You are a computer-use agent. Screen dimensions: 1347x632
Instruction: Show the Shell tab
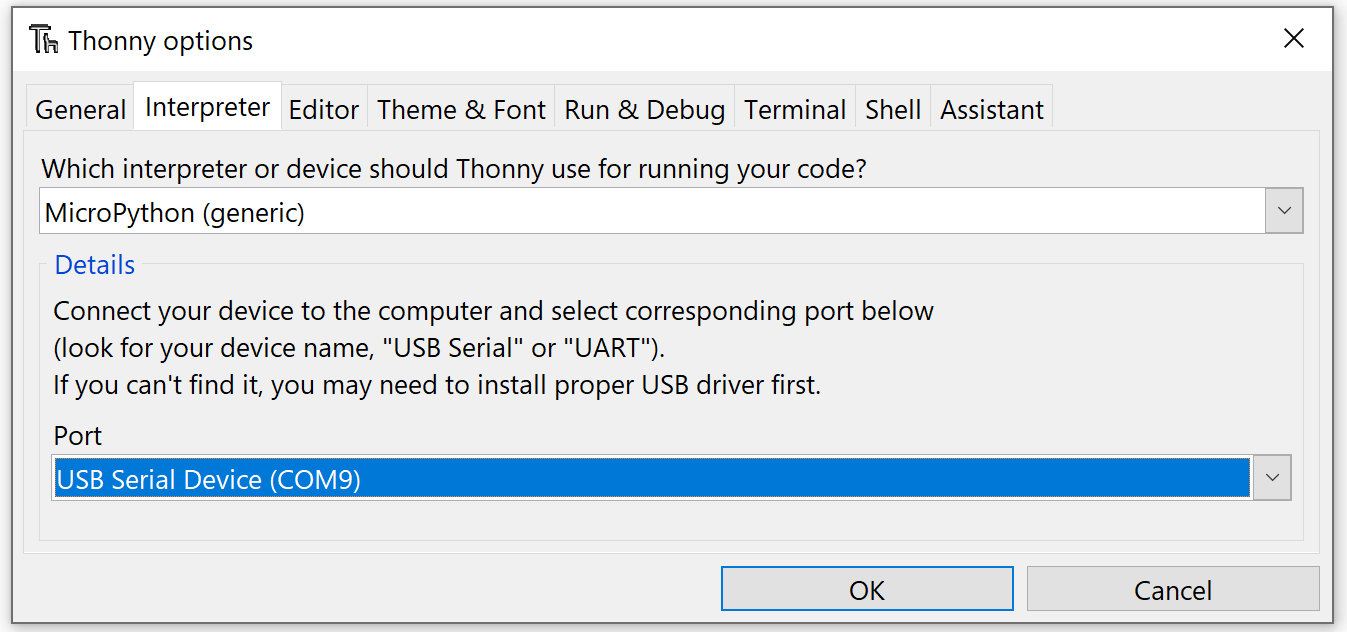[893, 110]
